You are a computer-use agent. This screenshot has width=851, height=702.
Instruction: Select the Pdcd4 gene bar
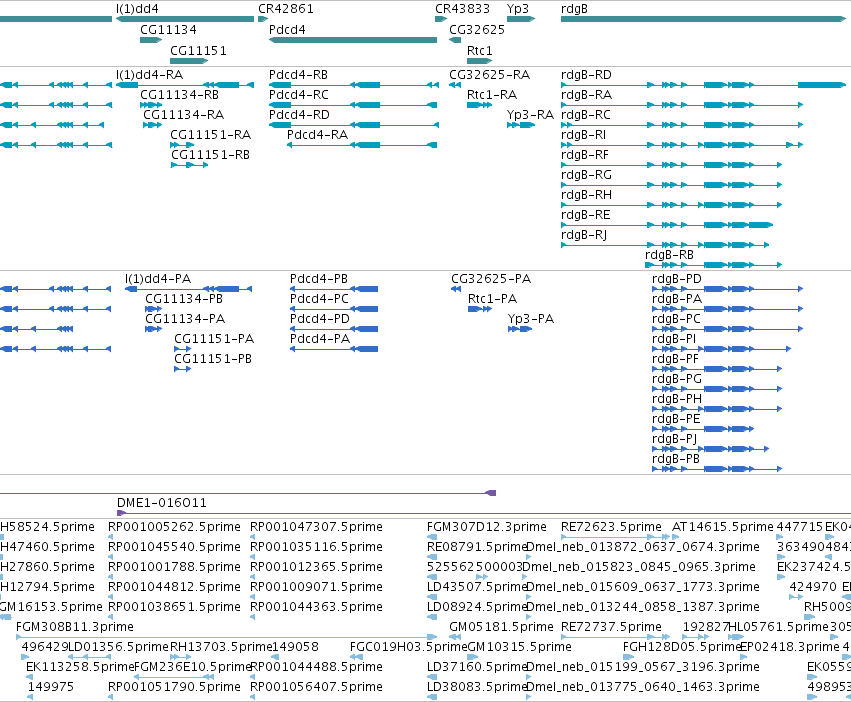[353, 40]
